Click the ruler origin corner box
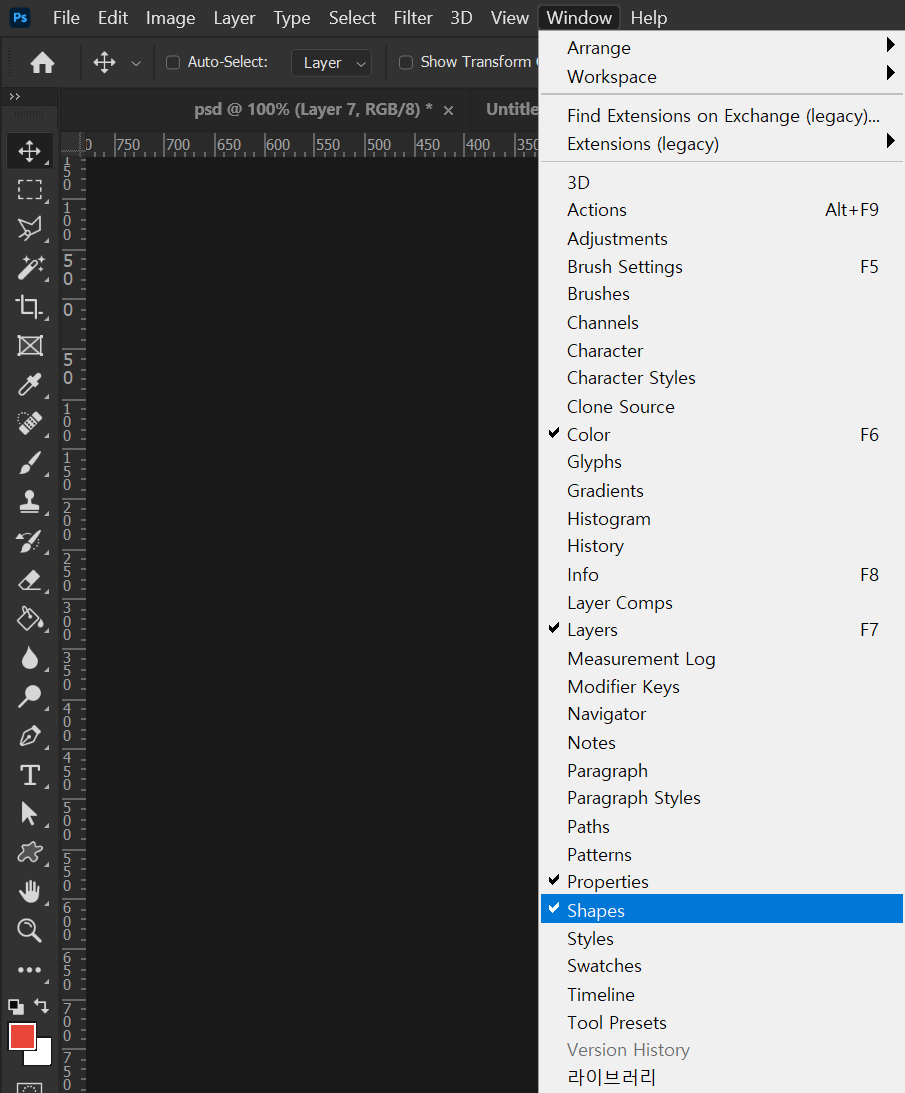 (72, 144)
